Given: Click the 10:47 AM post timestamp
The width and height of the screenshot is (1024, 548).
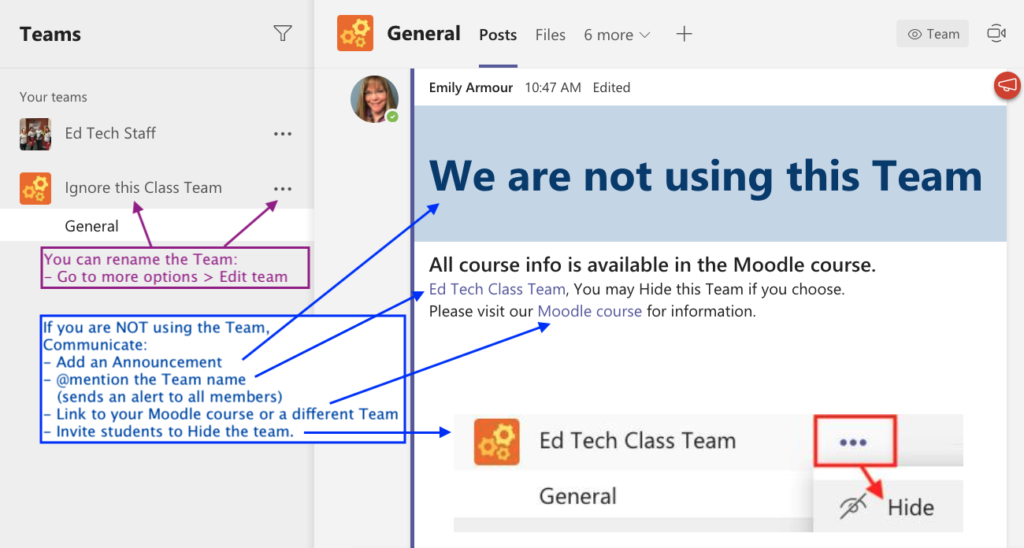Looking at the screenshot, I should (552, 88).
